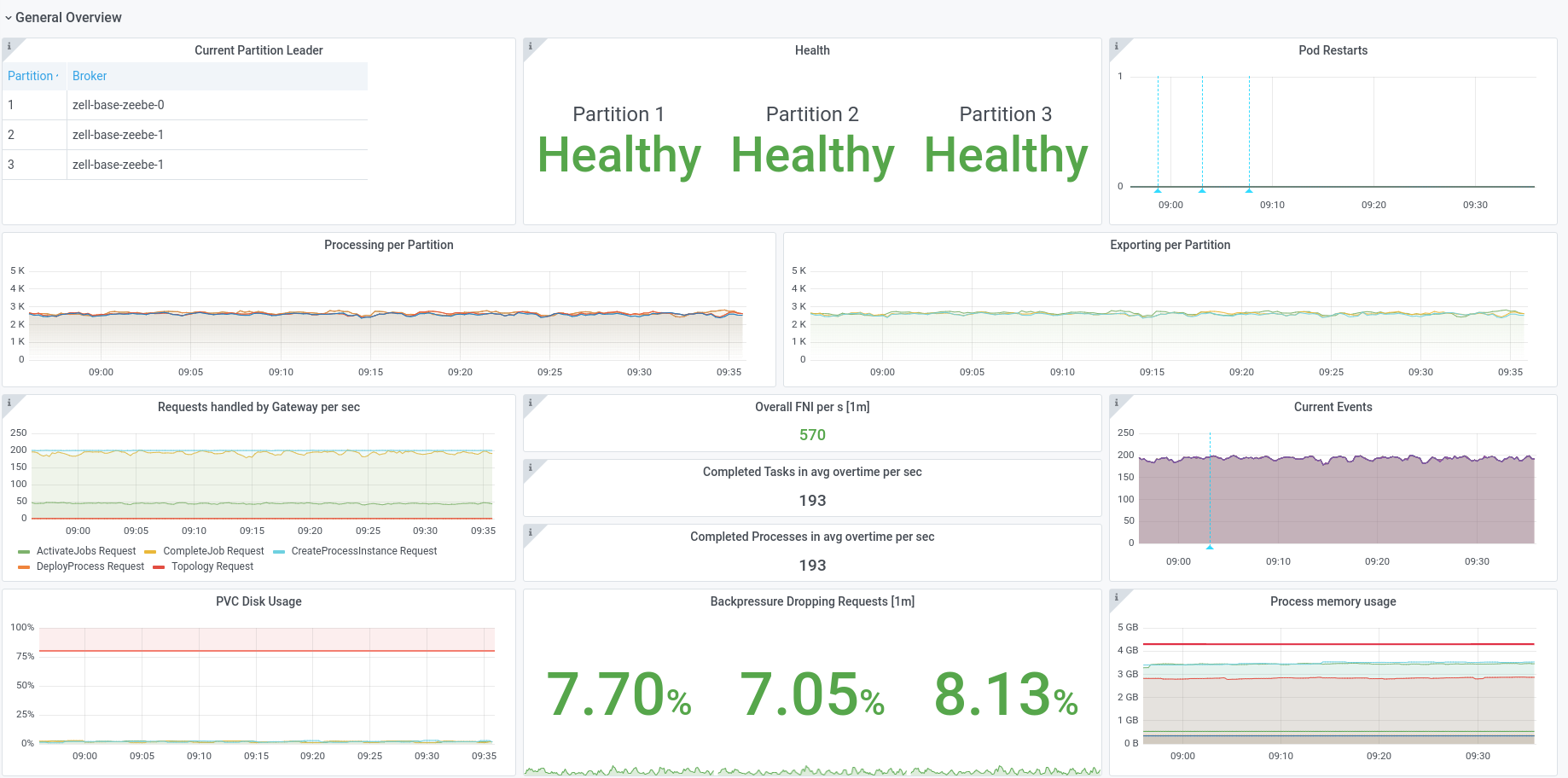Open Backpressure Dropping Requests title menu

pyautogui.click(x=812, y=601)
